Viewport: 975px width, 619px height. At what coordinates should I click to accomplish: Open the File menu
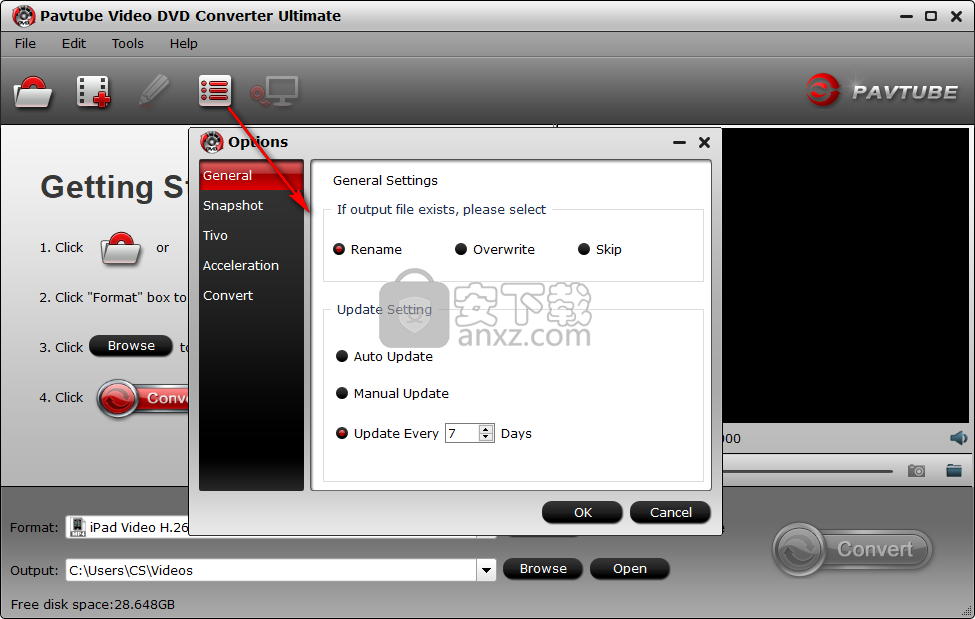coord(25,44)
